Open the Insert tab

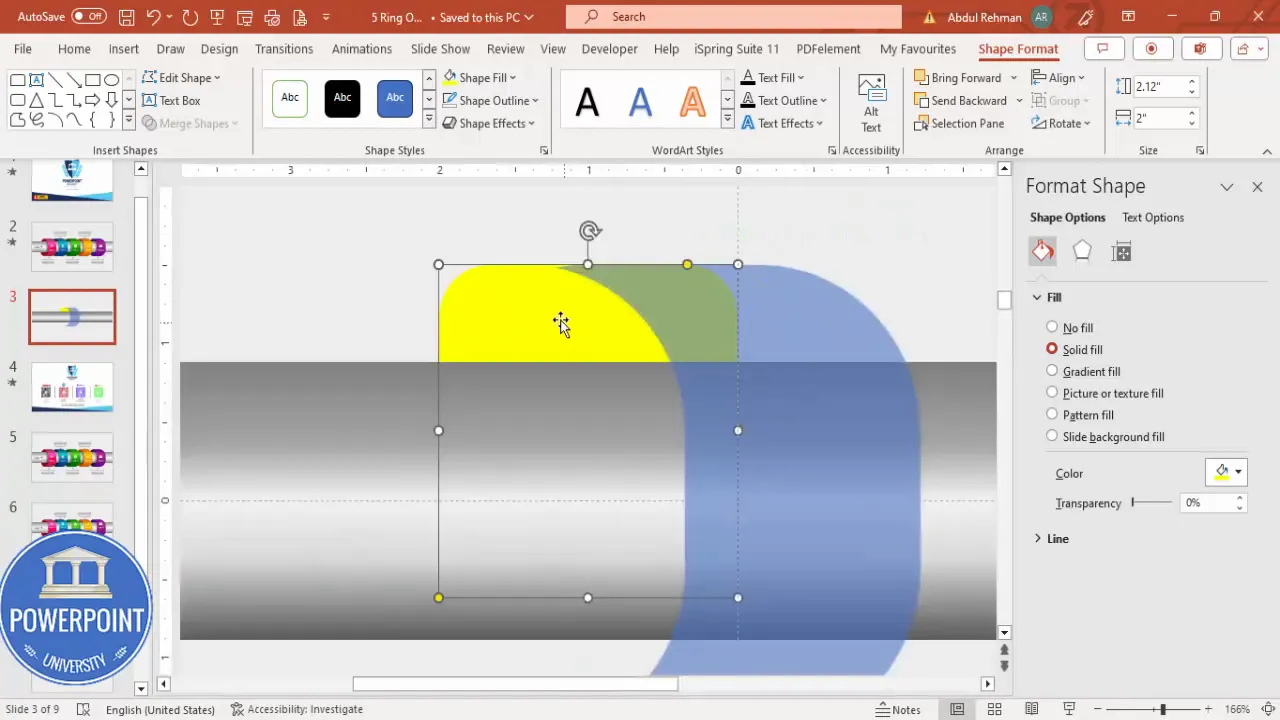(124, 49)
